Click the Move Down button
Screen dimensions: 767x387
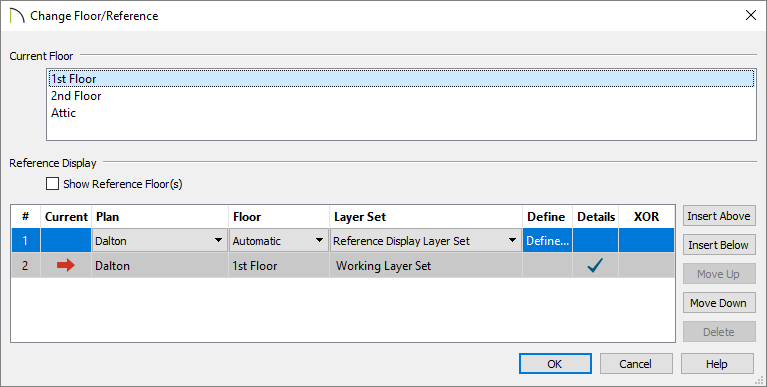719,303
